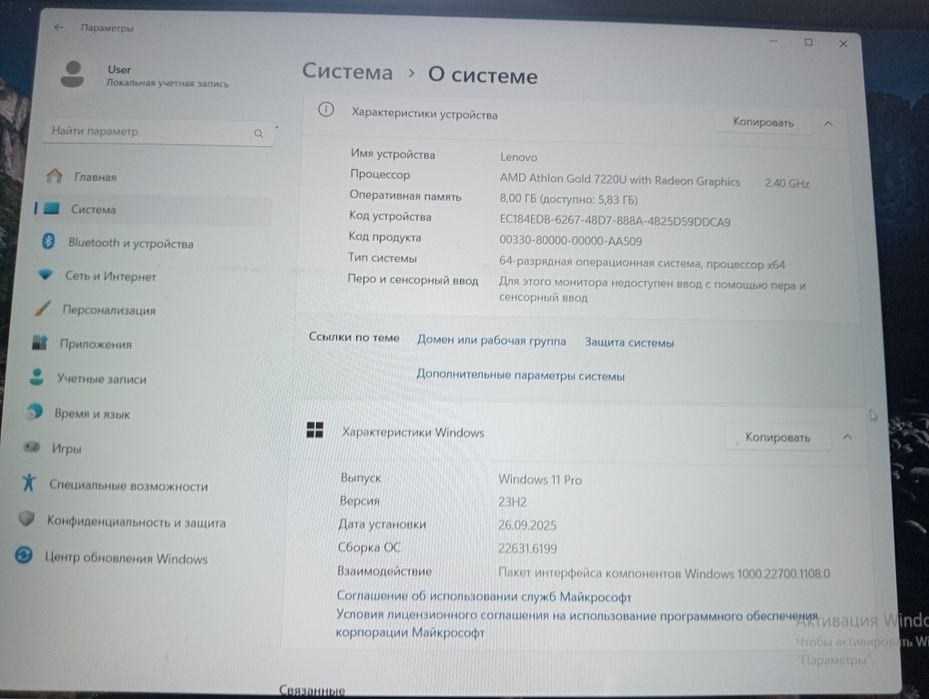Click the 8,00 ГБ memory value
The image size is (929, 699).
(568, 199)
